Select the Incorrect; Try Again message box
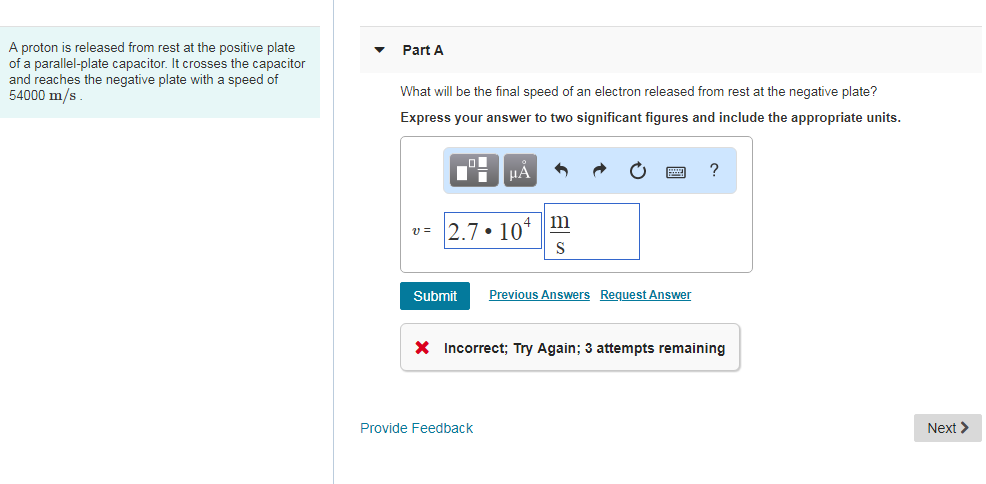 coord(570,348)
